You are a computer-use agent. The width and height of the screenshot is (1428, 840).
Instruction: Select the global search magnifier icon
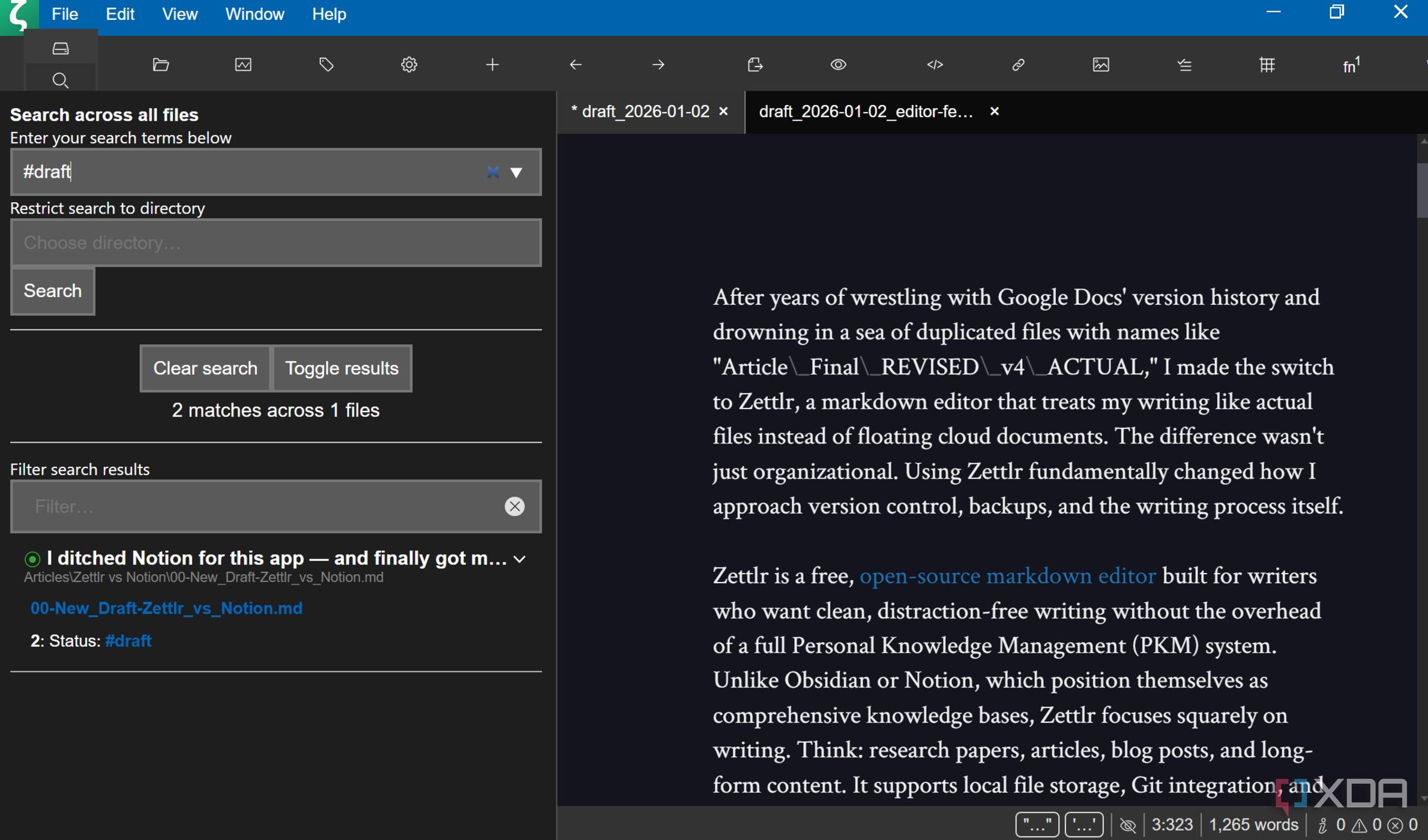tap(61, 80)
